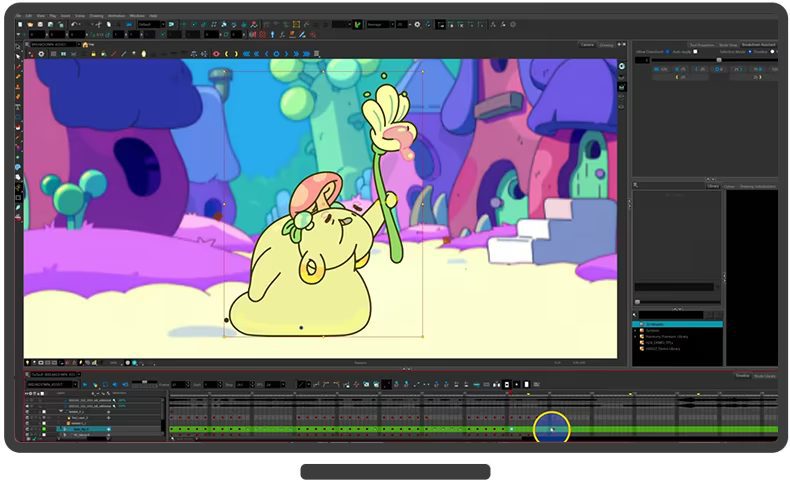Click the yellow right bracket icon in camera toolbar

pyautogui.click(x=236, y=53)
